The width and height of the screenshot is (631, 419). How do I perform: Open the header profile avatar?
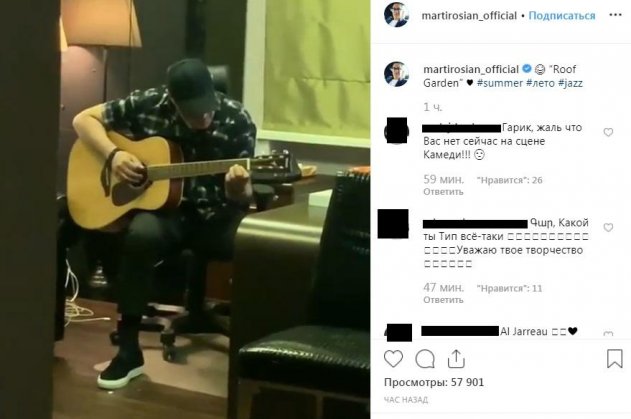396,15
